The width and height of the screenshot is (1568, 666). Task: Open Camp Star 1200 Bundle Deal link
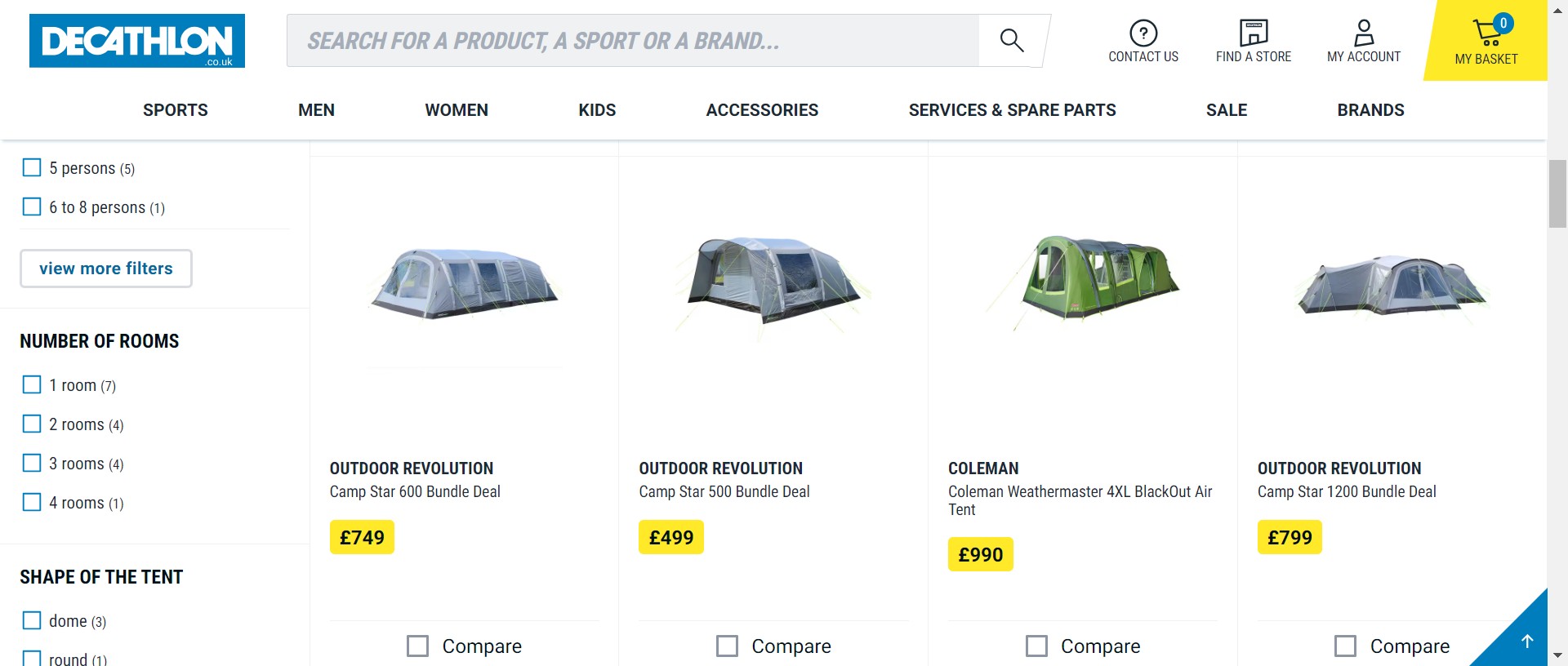pyautogui.click(x=1347, y=492)
